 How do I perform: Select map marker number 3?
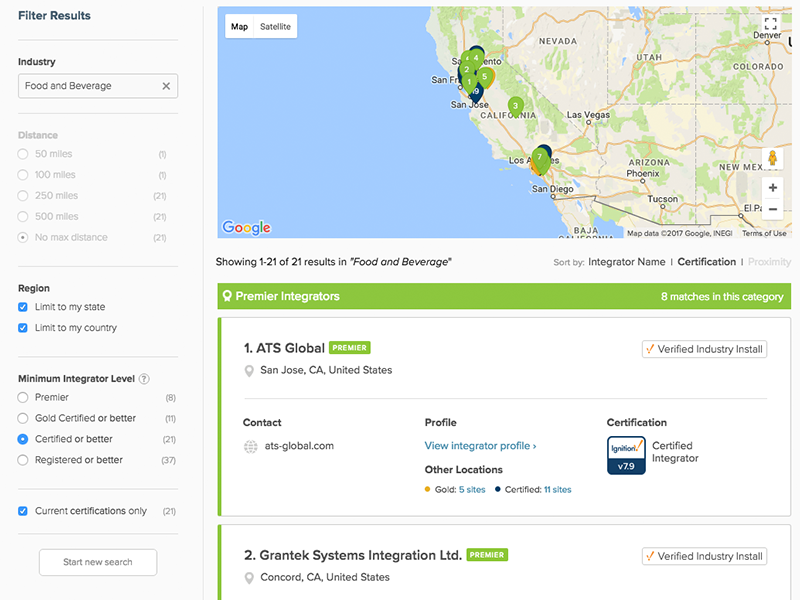[515, 107]
